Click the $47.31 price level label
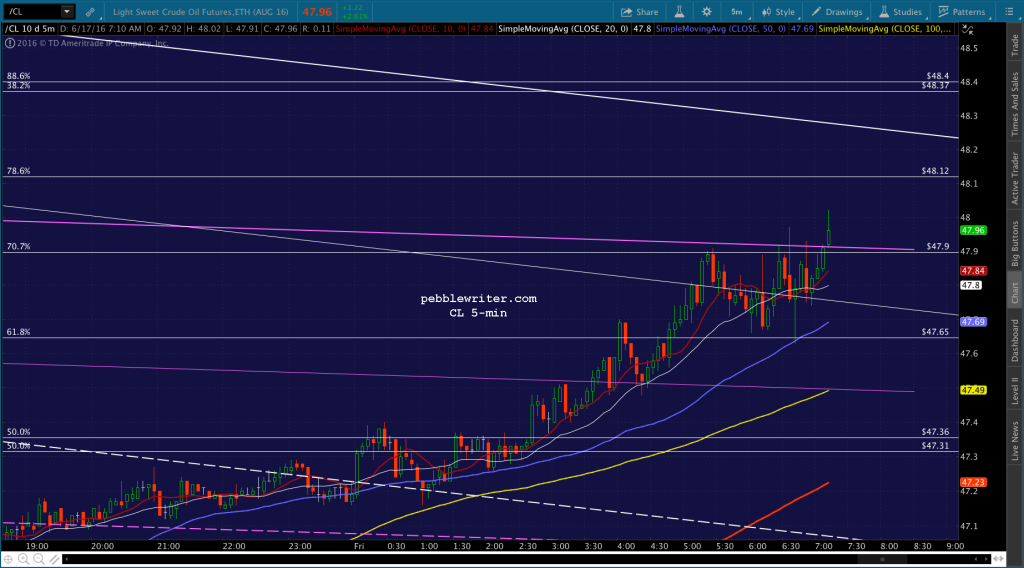 pyautogui.click(x=935, y=446)
